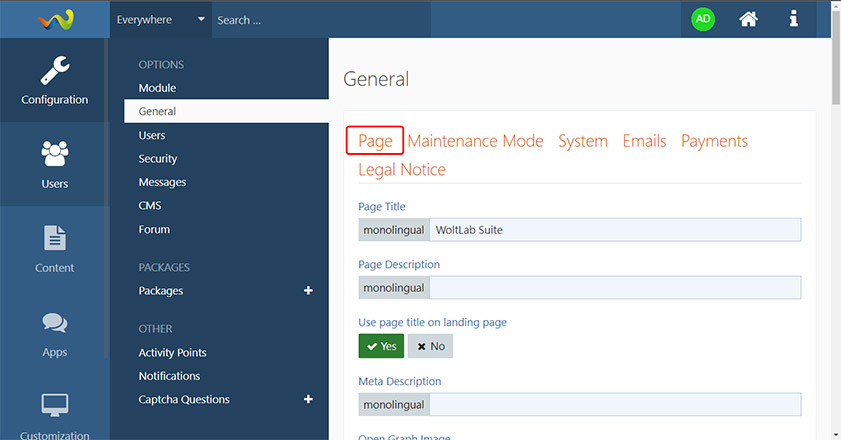Expand the Captcha Questions plus menu
The height and width of the screenshot is (440, 841).
coord(308,400)
